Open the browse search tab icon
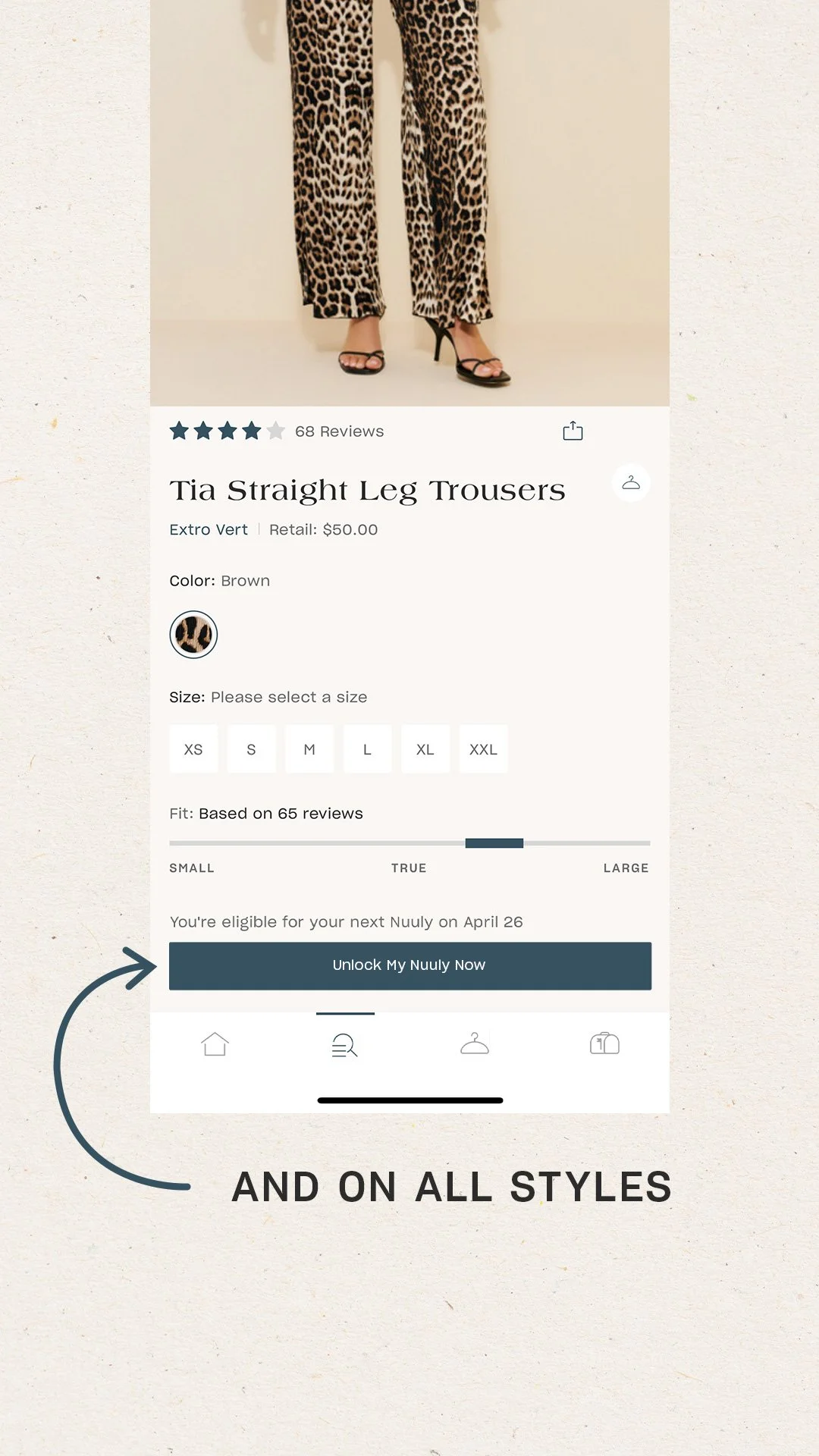 tap(344, 1045)
